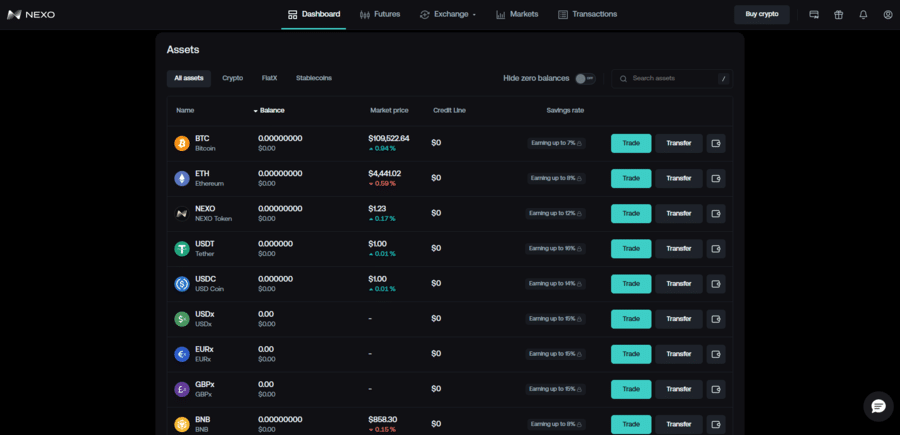The width and height of the screenshot is (900, 435).
Task: Open the Transactions tab
Action: pos(588,14)
